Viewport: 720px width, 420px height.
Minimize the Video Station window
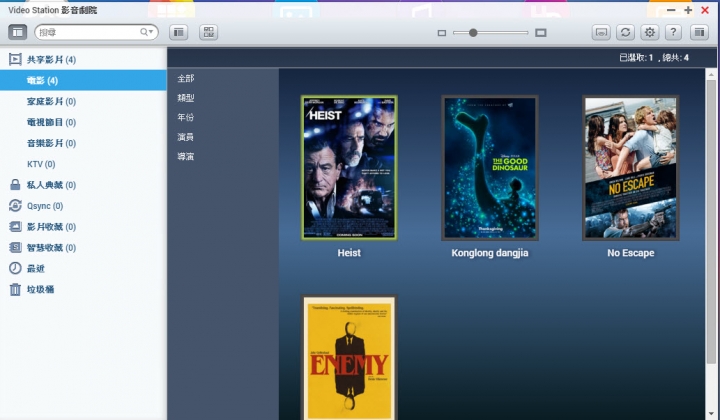[x=671, y=10]
